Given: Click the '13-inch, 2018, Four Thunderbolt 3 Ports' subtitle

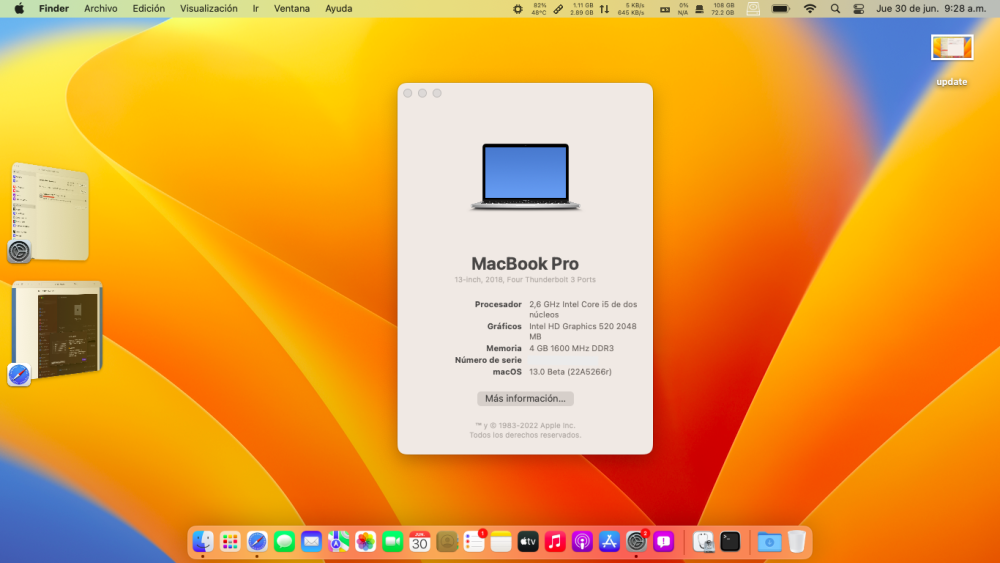Looking at the screenshot, I should point(525,280).
